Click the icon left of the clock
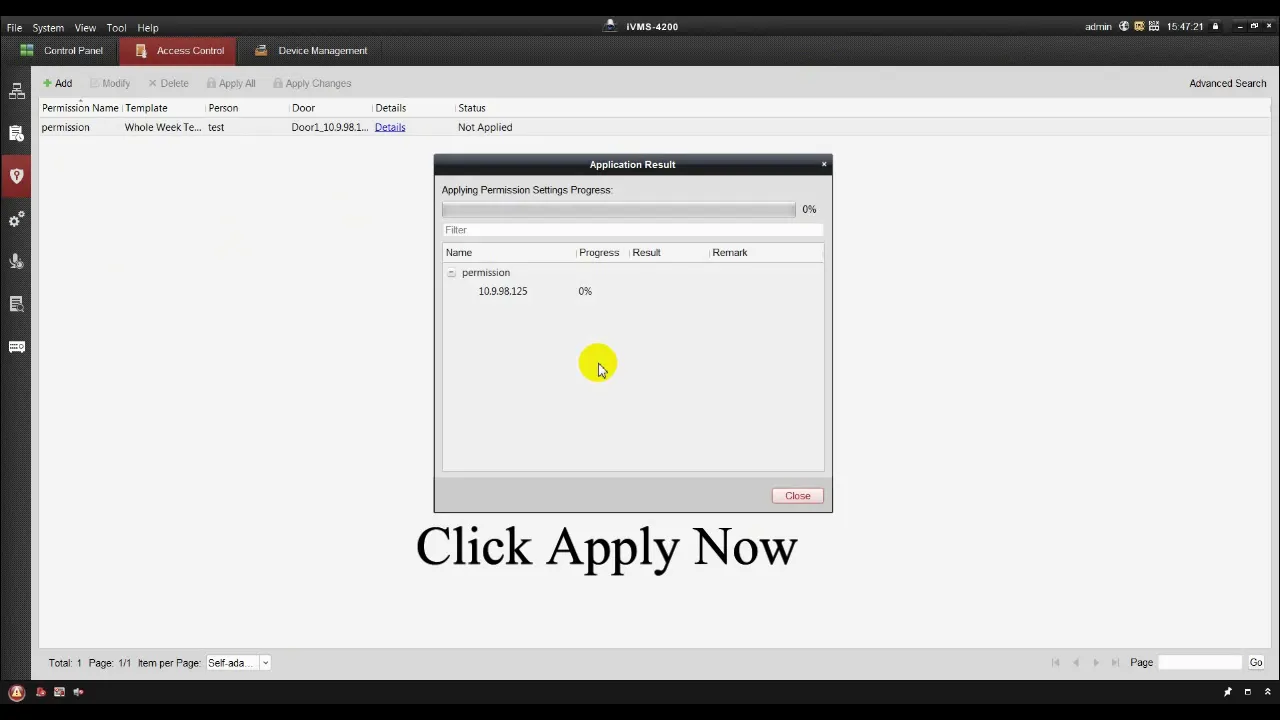Screen dimensions: 1280x720 pos(1154,27)
